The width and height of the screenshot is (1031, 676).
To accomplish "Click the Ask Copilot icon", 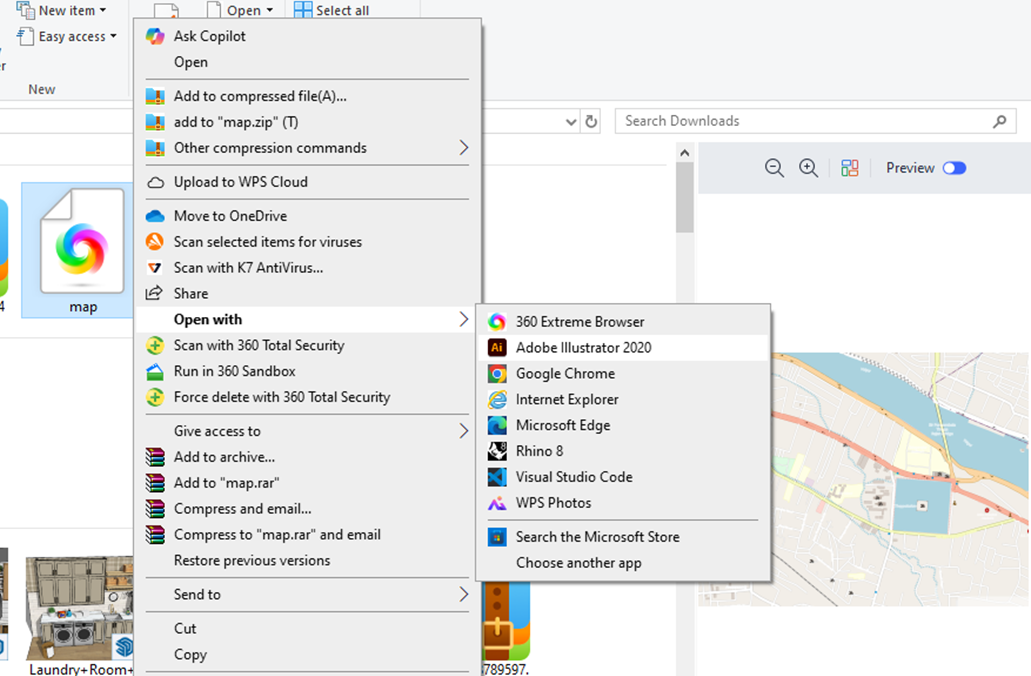I will click(x=155, y=36).
